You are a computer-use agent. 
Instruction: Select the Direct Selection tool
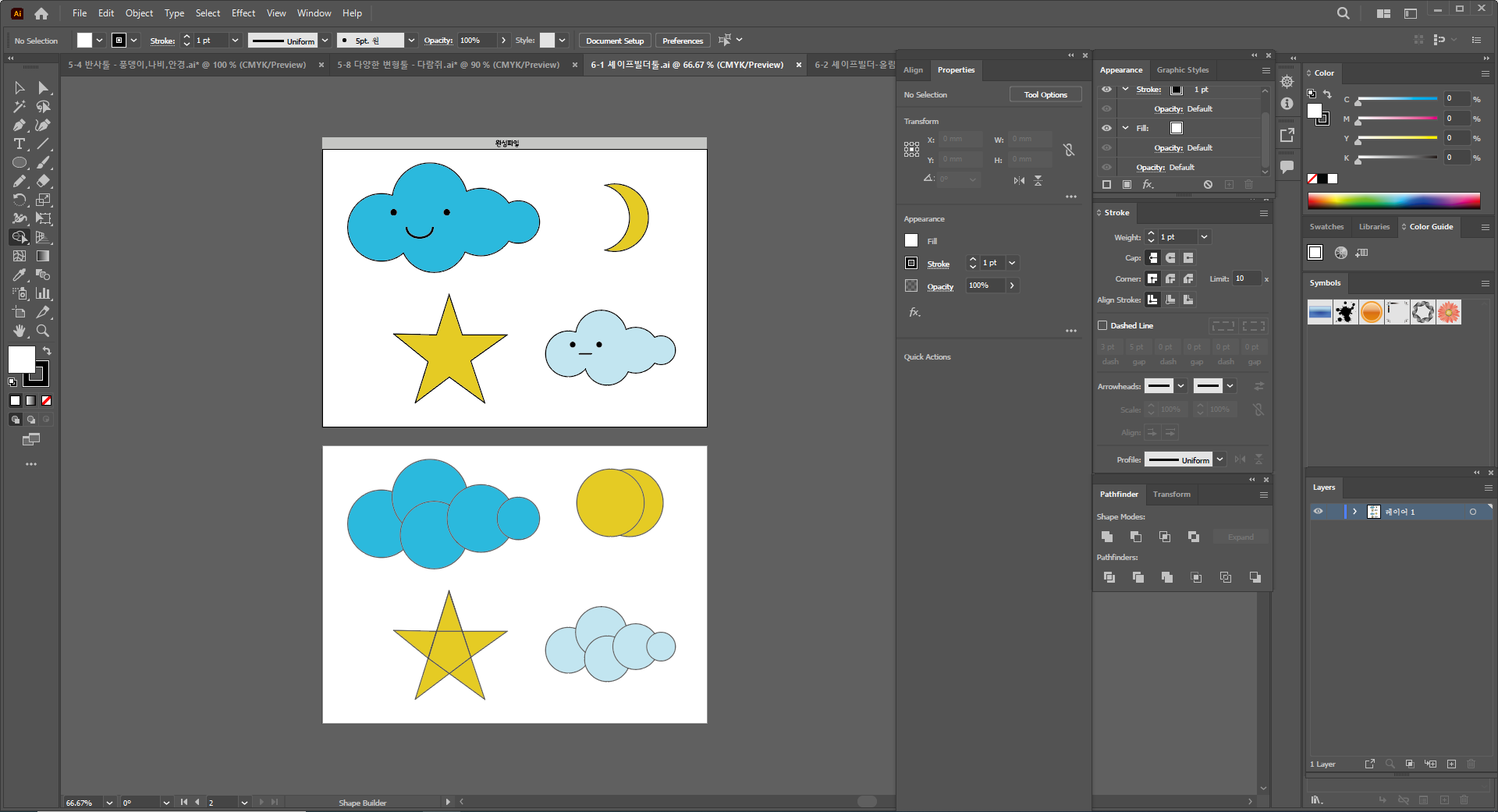tap(44, 88)
